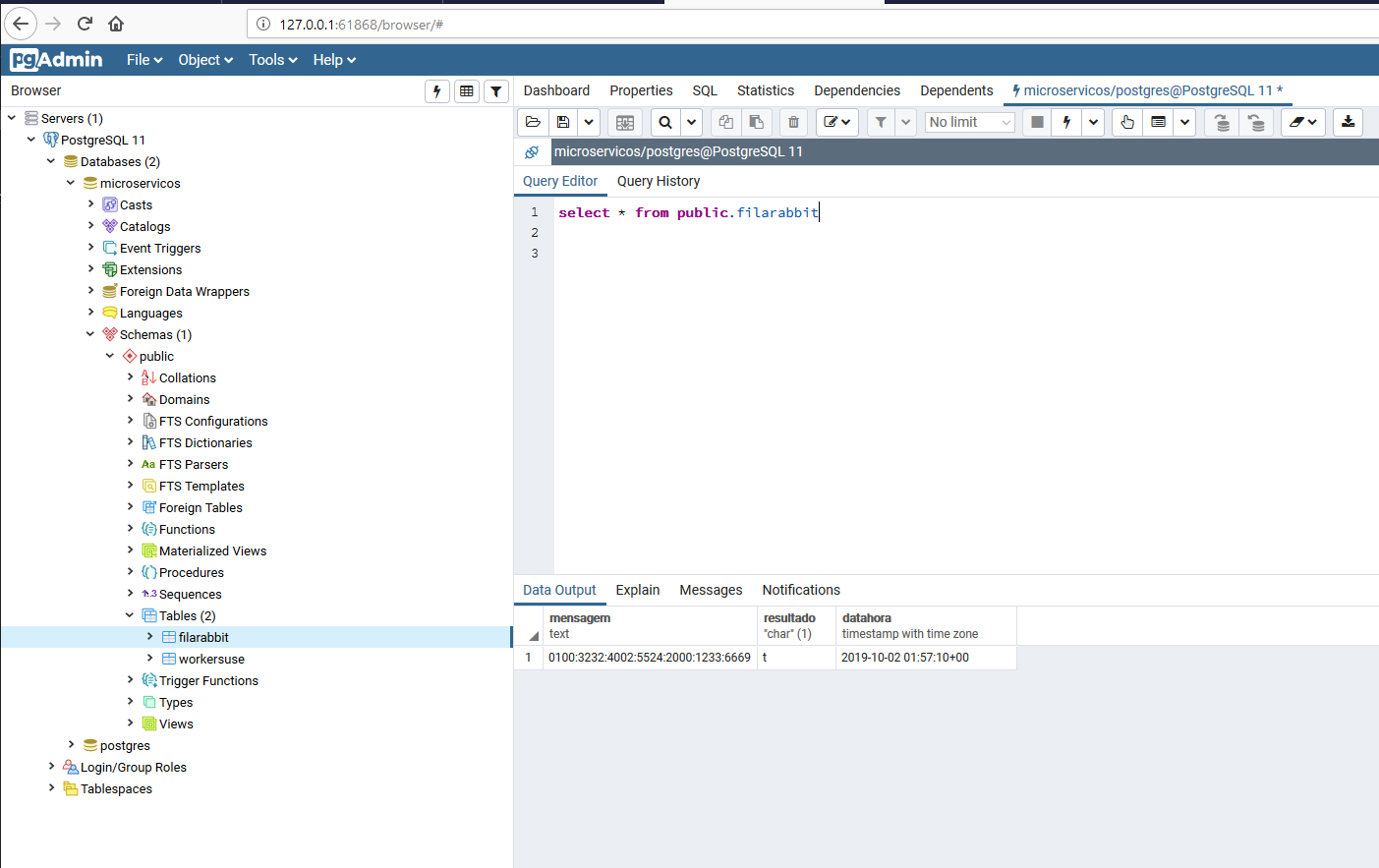The image size is (1379, 868).
Task: Click the Paste rows icon
Action: 757,122
